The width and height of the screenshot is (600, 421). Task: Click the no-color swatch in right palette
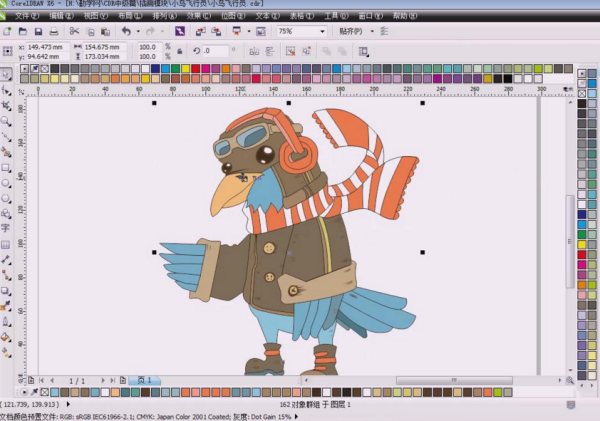point(582,93)
